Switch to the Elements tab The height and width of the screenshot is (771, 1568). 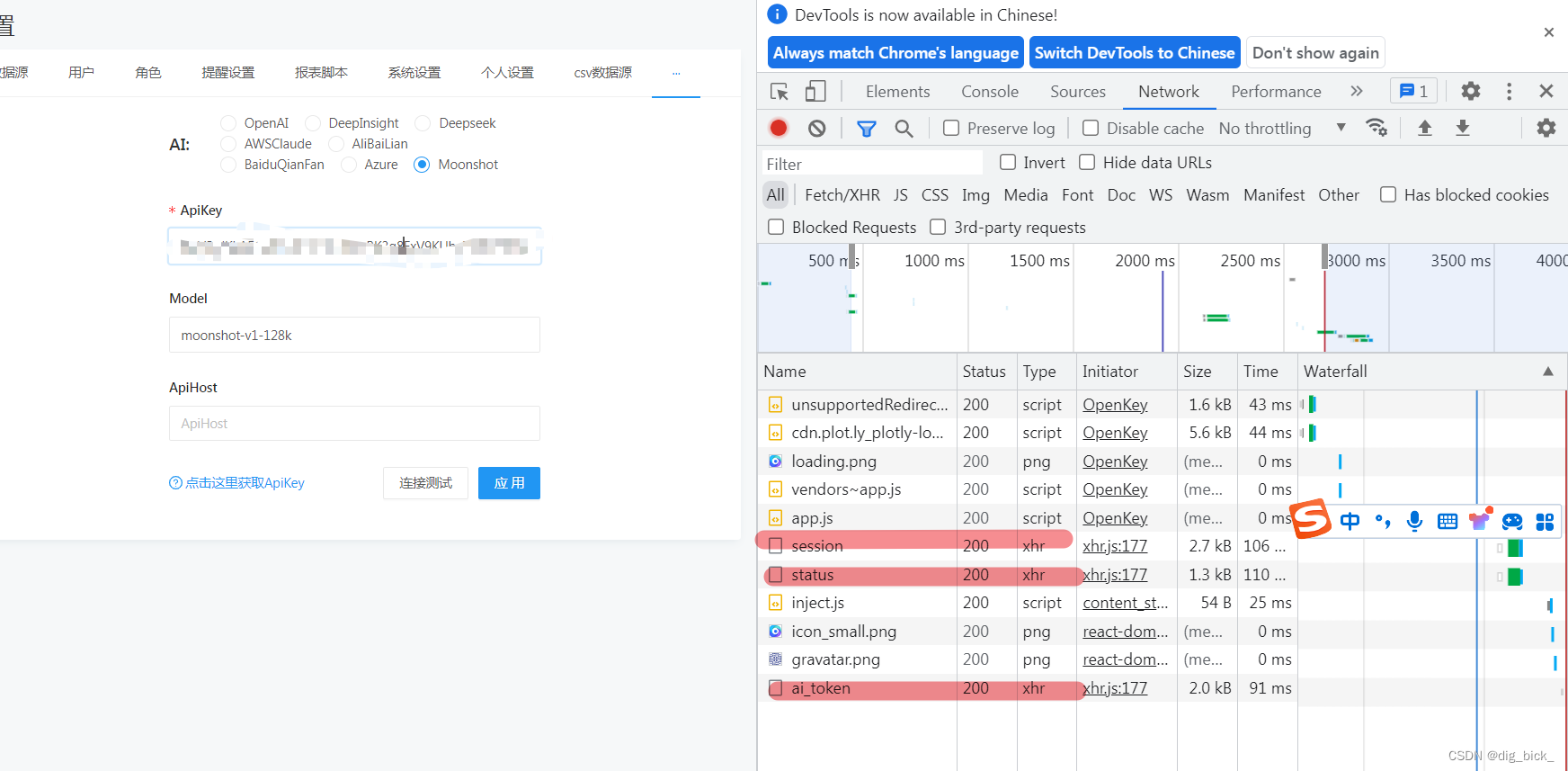click(x=897, y=91)
